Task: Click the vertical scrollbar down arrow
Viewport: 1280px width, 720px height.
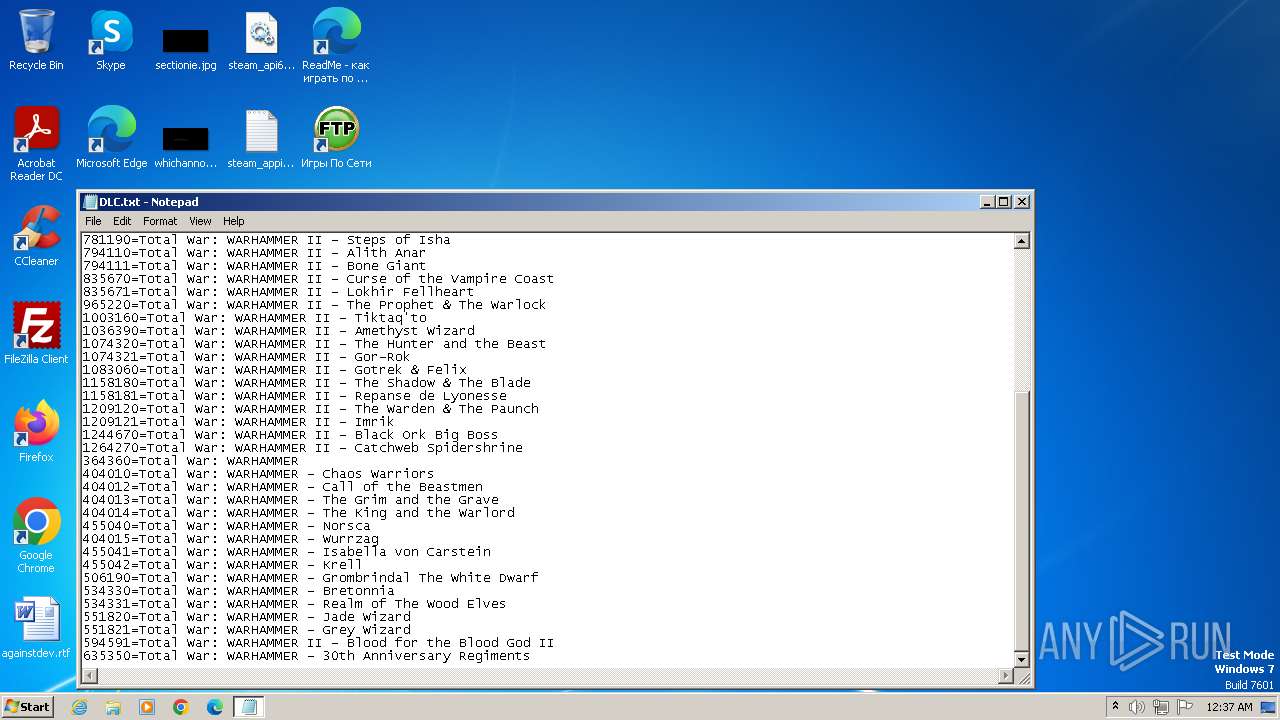Action: pos(1022,660)
